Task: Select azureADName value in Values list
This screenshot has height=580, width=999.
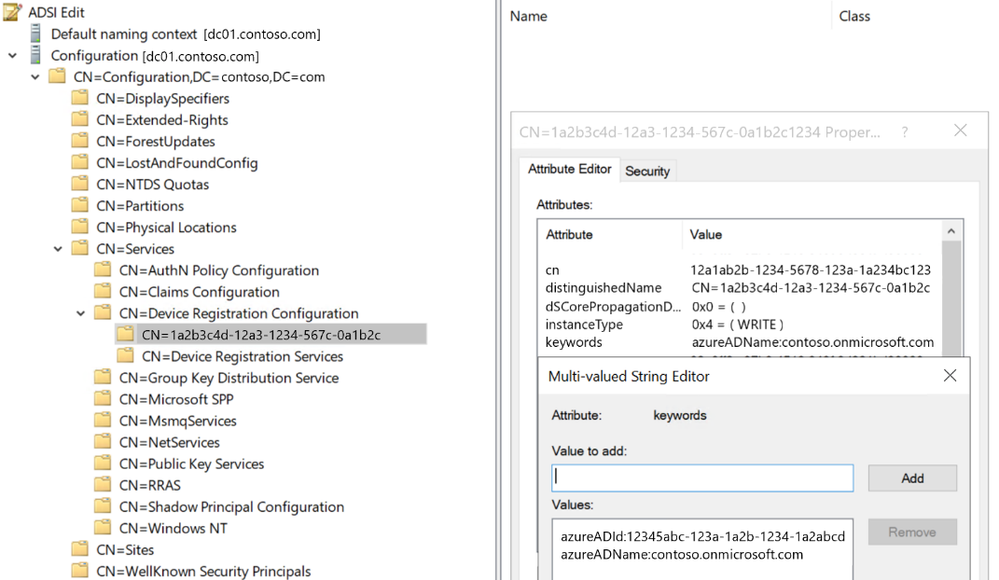Action: pyautogui.click(x=682, y=554)
